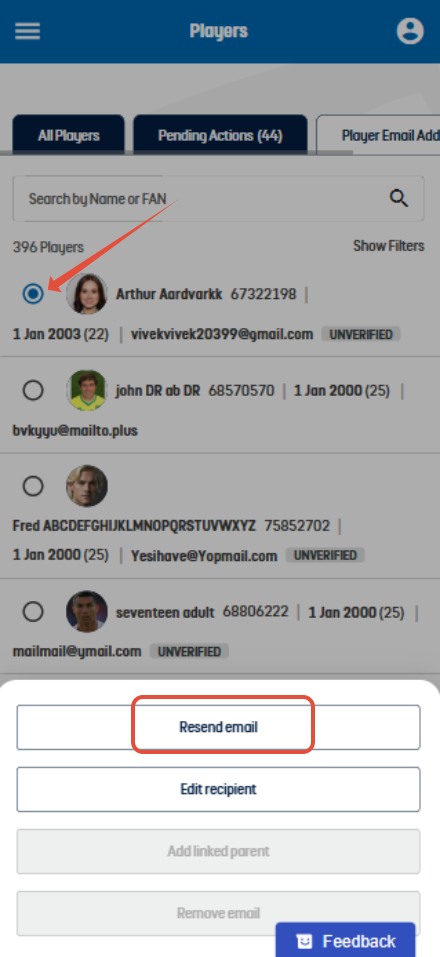The height and width of the screenshot is (957, 440).
Task: Click the vivekvivek20399@gmail.com email address
Action: point(222,334)
